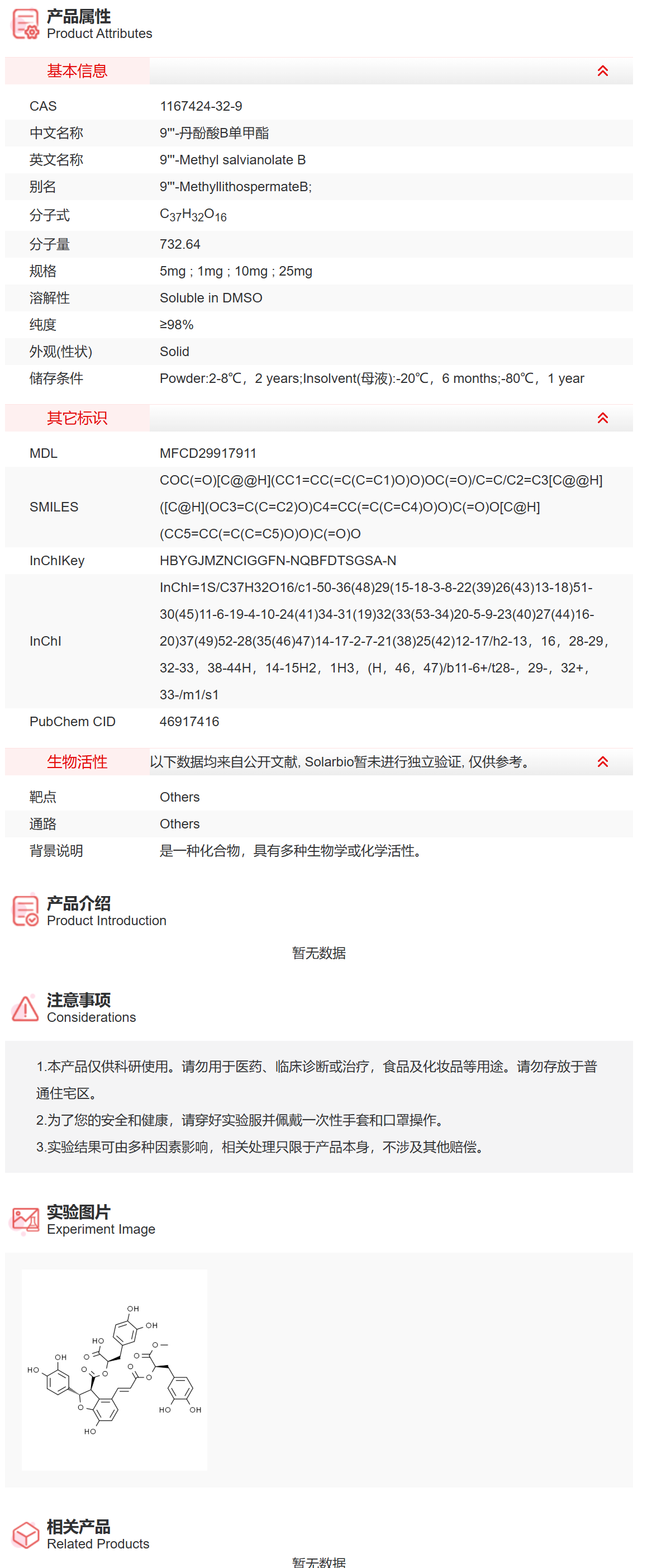Screen dimensions: 647x1568
Task: Click the appearance value Solid
Action: point(174,351)
